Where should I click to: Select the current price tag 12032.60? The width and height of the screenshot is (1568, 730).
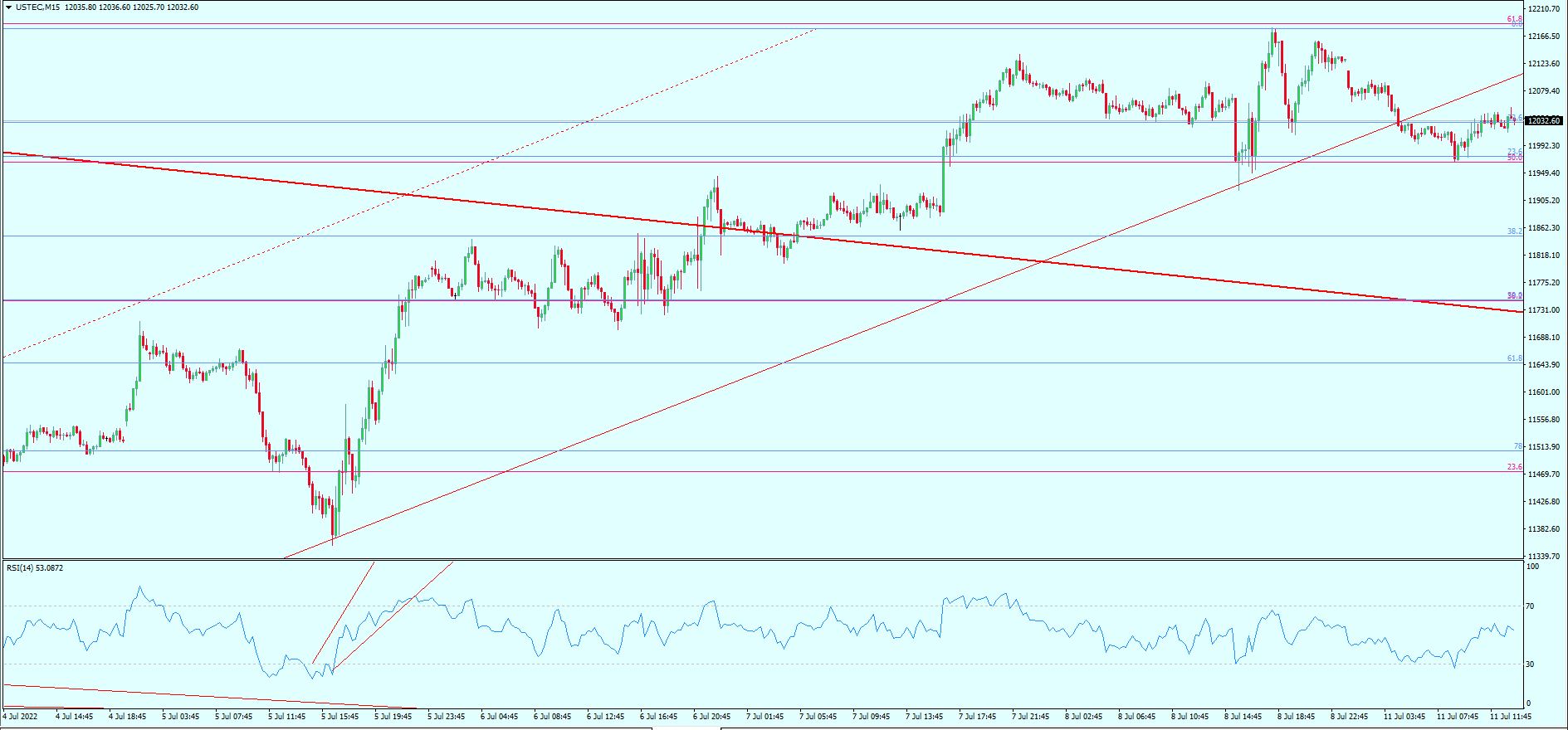pyautogui.click(x=1544, y=121)
